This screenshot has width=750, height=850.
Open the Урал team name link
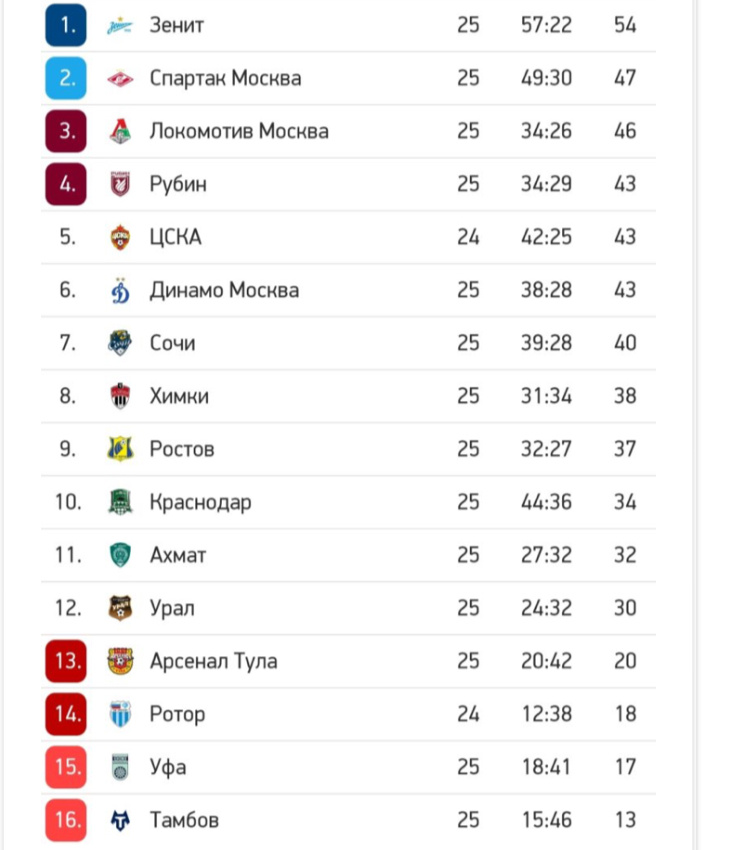coord(172,608)
